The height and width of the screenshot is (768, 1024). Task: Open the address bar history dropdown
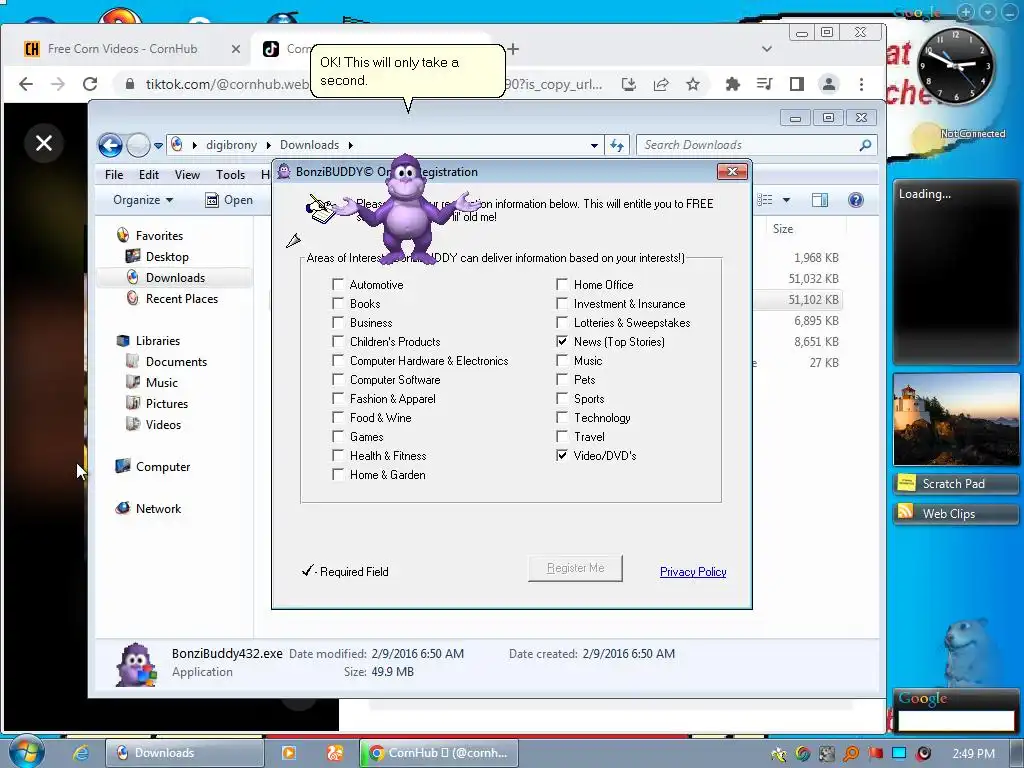pos(594,146)
